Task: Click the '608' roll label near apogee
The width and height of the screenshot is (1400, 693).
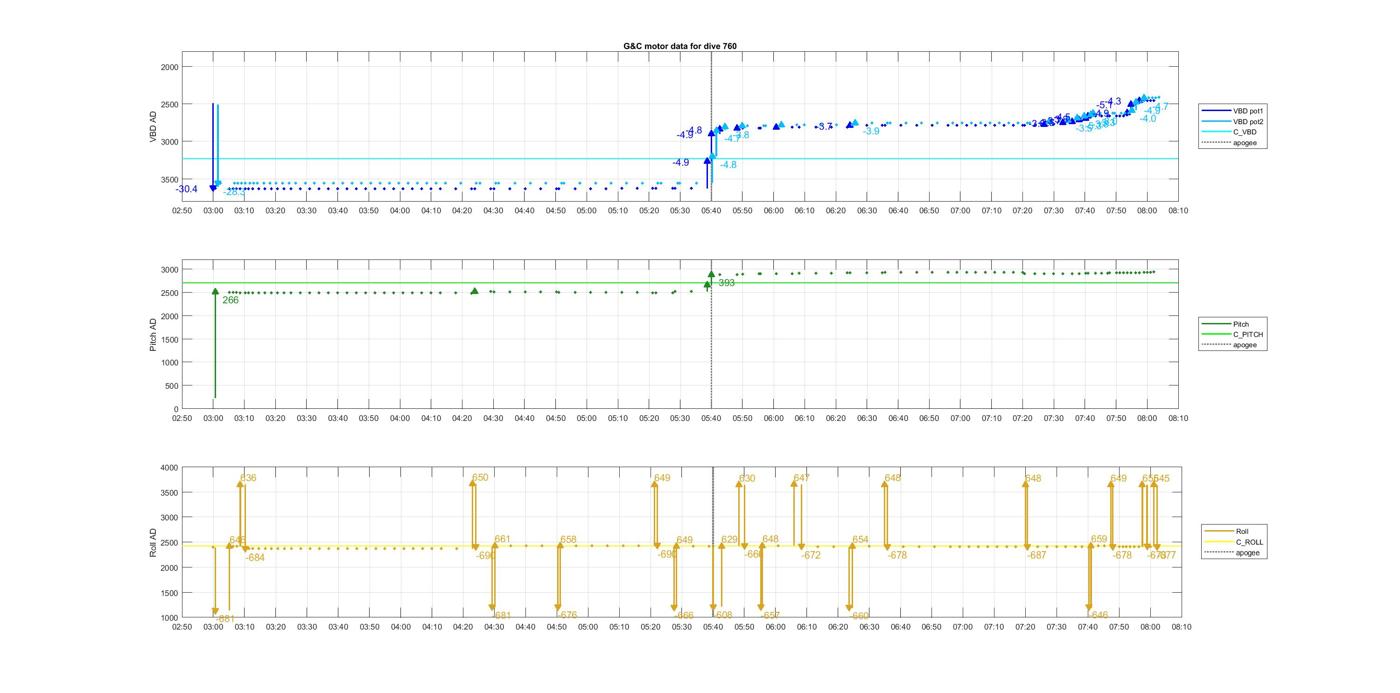Action: [724, 615]
